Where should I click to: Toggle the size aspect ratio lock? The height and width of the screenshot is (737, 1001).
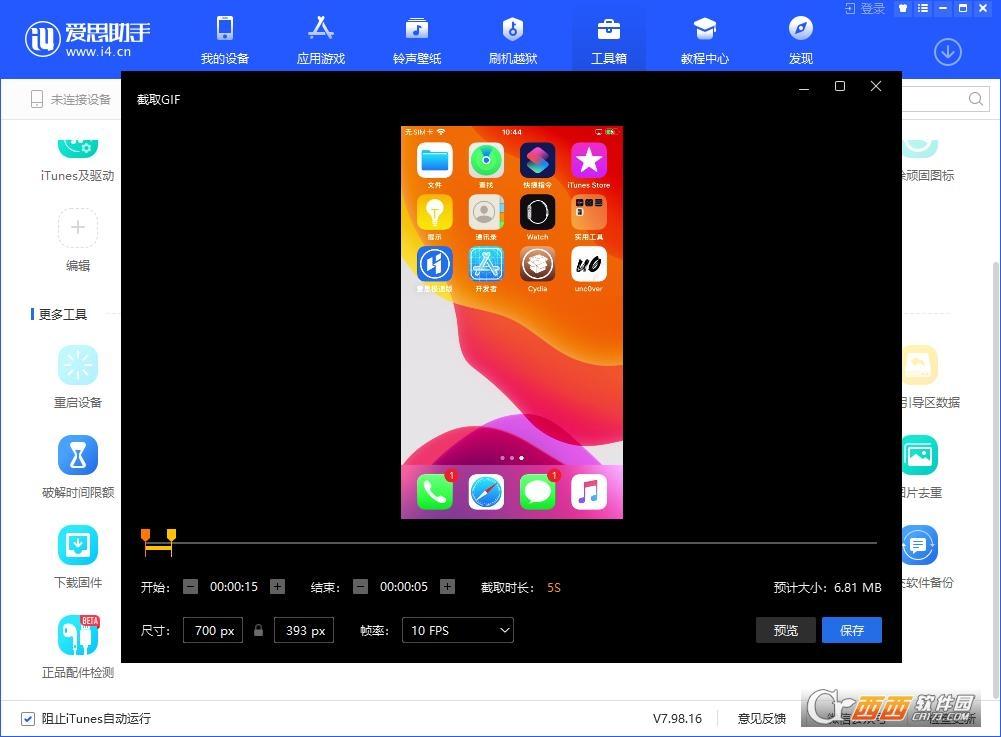[x=259, y=630]
